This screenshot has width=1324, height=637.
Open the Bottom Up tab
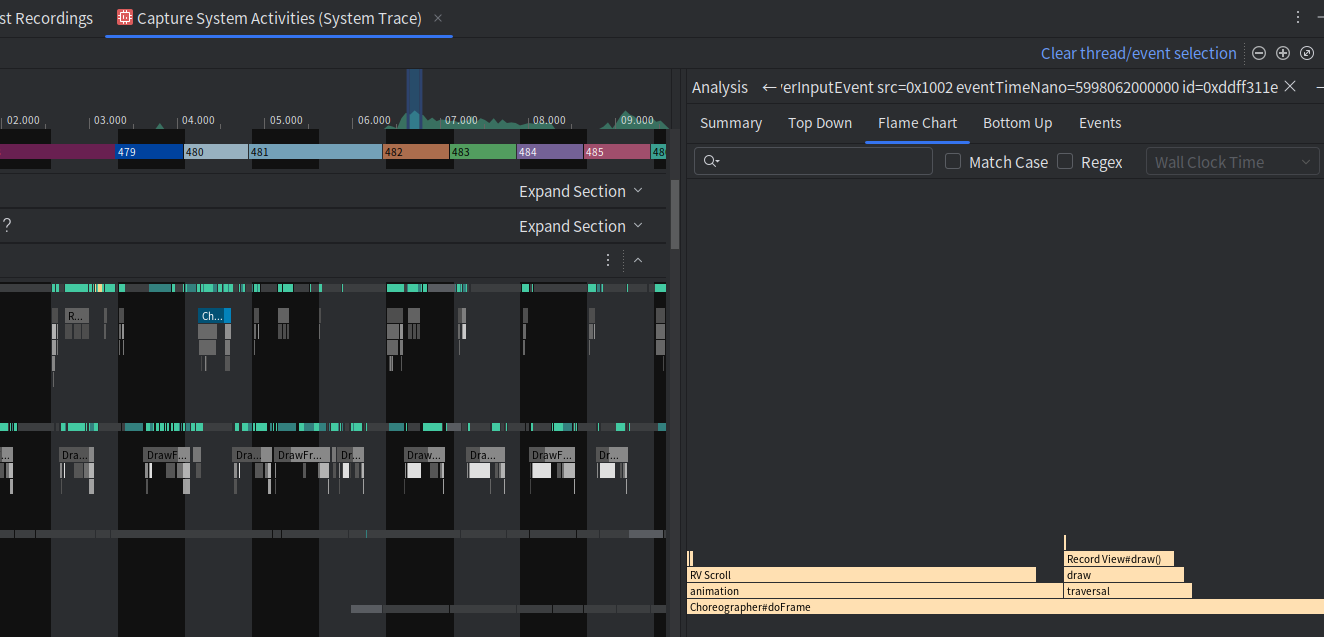pyautogui.click(x=1017, y=123)
